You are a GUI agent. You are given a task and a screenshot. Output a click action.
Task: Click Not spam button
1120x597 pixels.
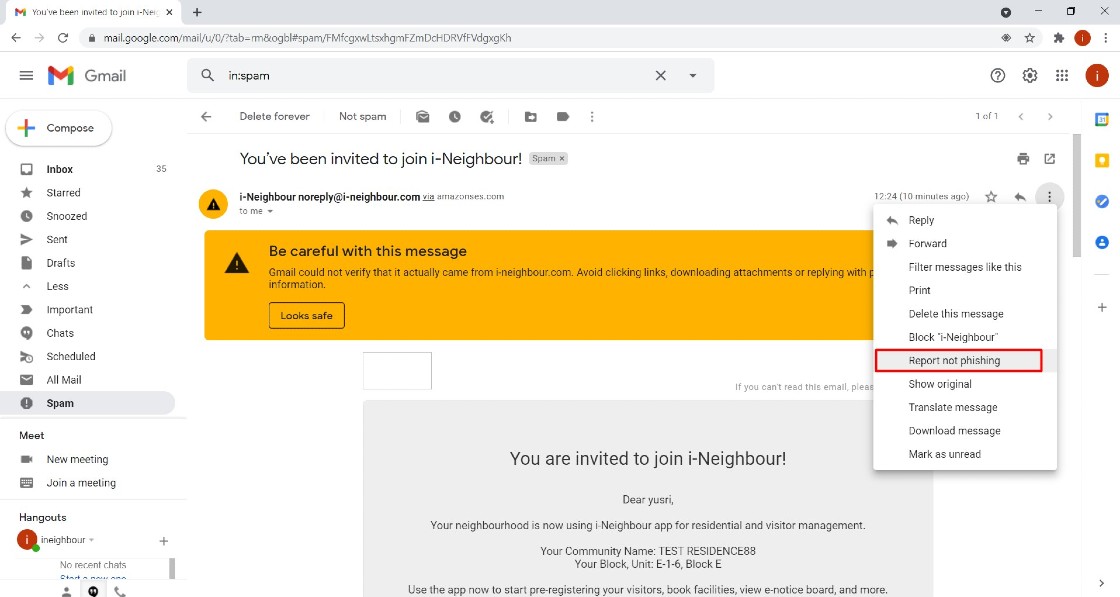point(362,116)
